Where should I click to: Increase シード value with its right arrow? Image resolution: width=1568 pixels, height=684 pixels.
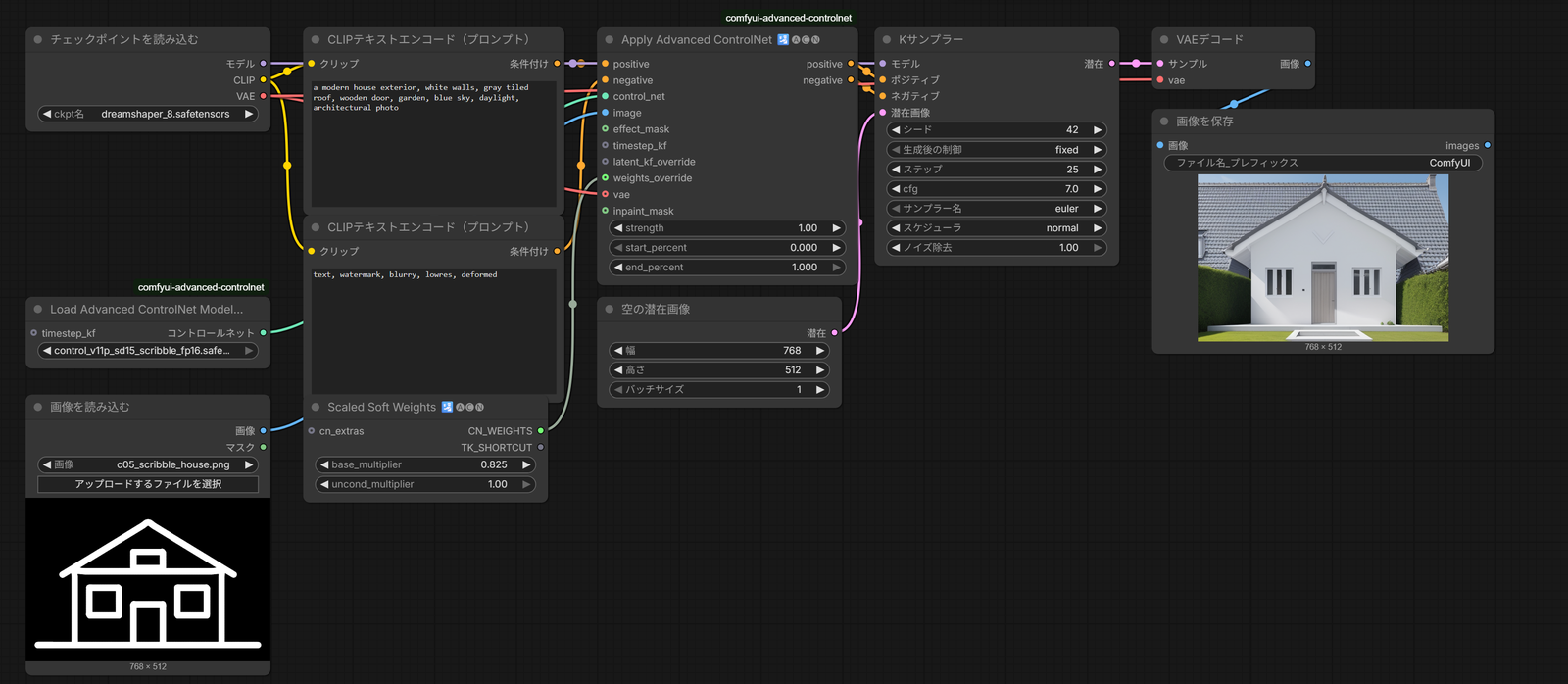coord(1098,130)
